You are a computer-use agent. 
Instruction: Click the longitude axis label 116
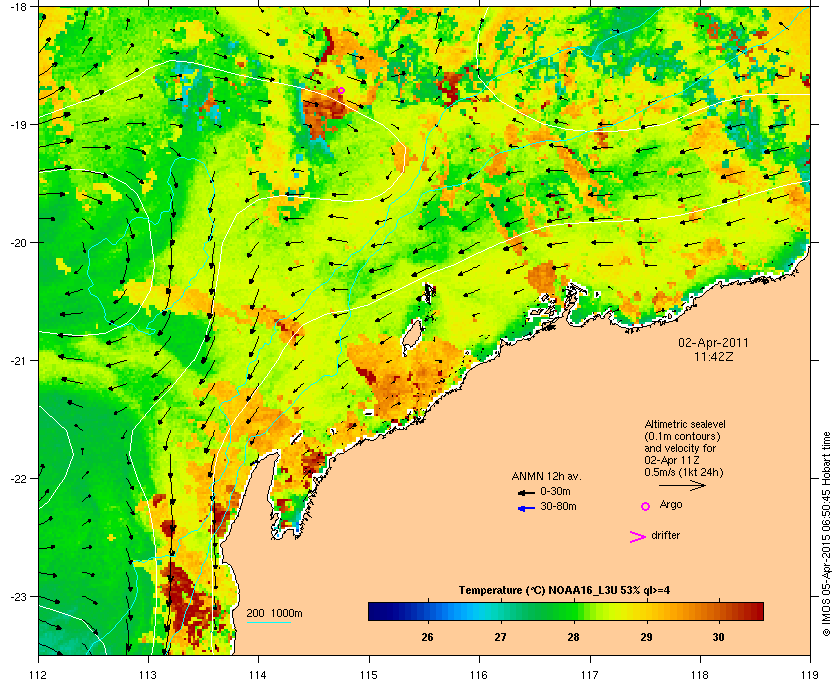(479, 675)
